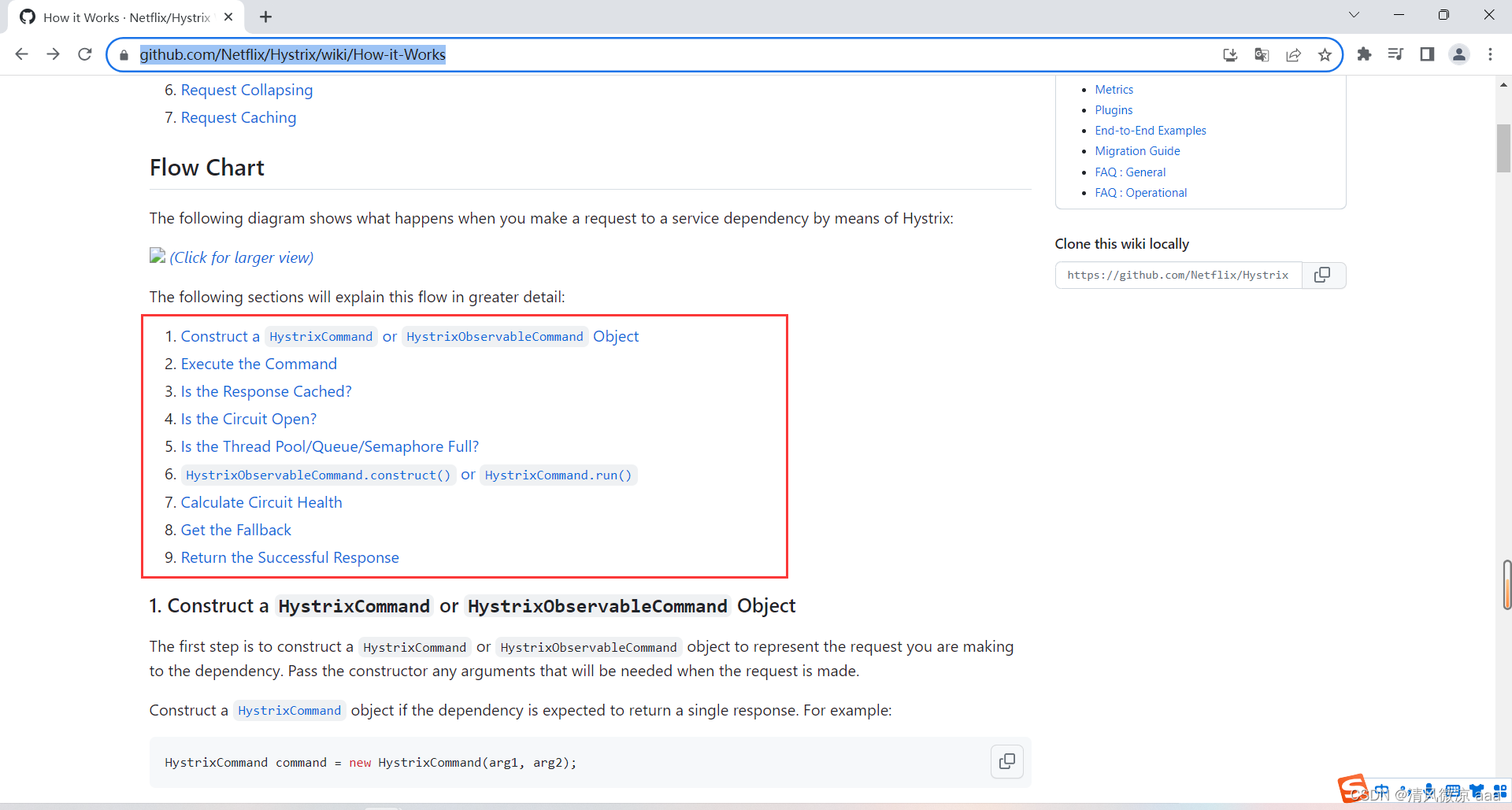Screen dimensions: 1512x810
Task: Open Thread Pool/Queue/Semaphore Full link
Action: click(x=330, y=446)
